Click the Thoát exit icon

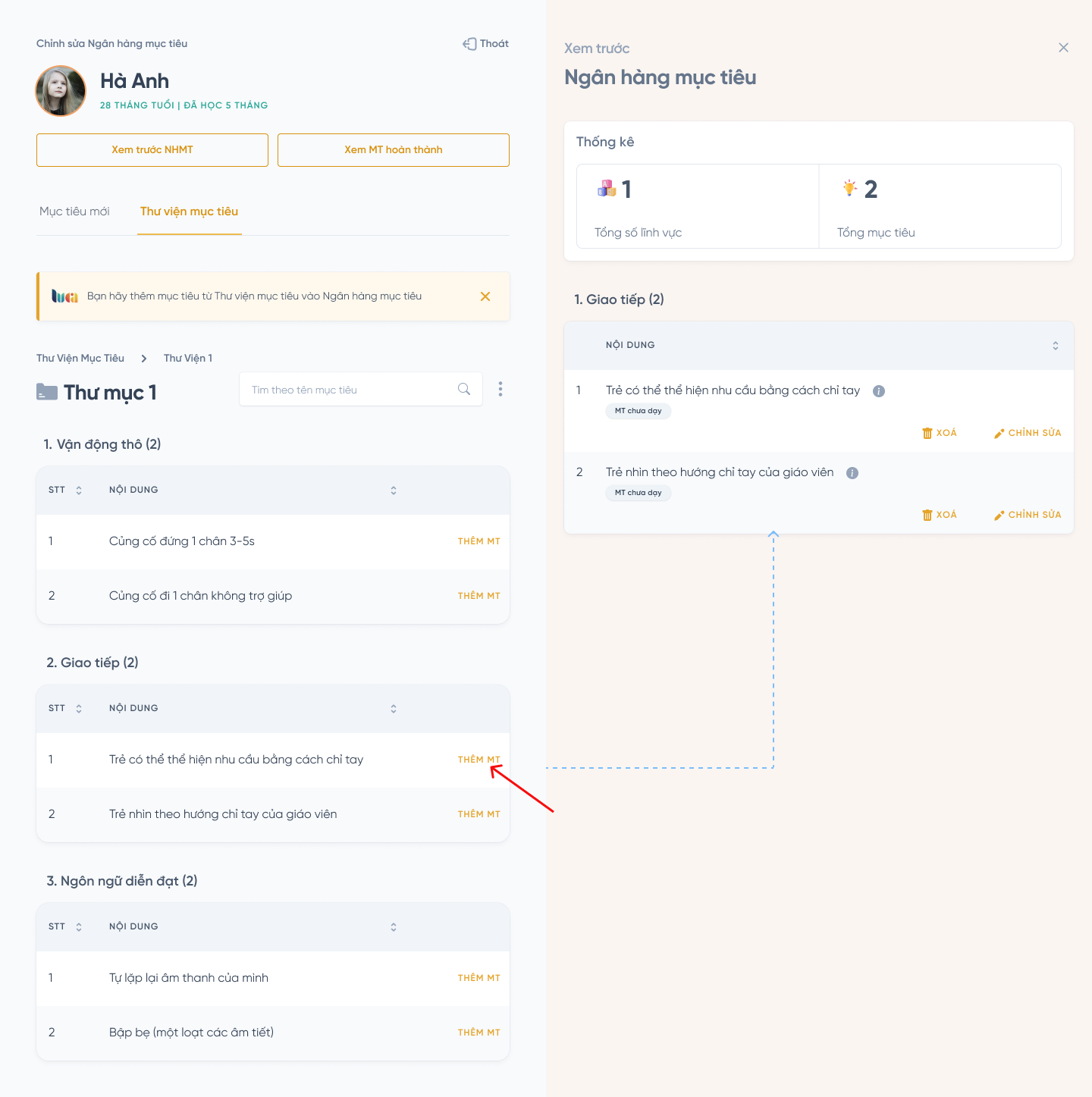click(469, 44)
